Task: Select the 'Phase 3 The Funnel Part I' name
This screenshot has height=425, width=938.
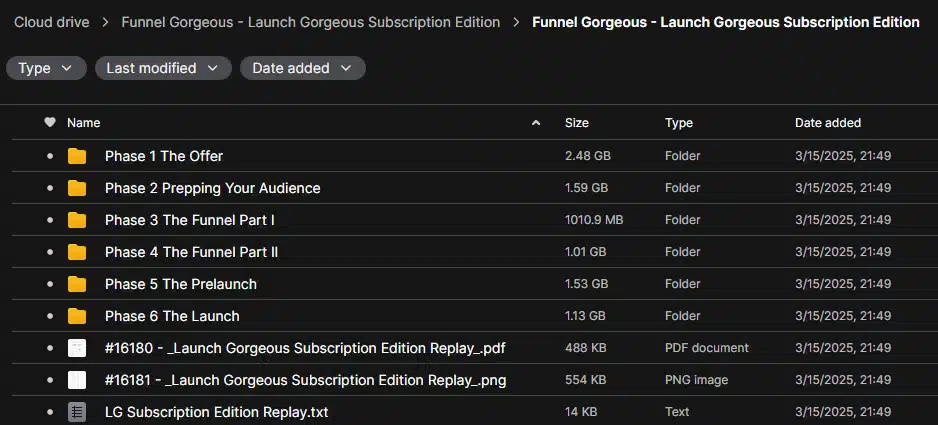Action: click(x=190, y=220)
